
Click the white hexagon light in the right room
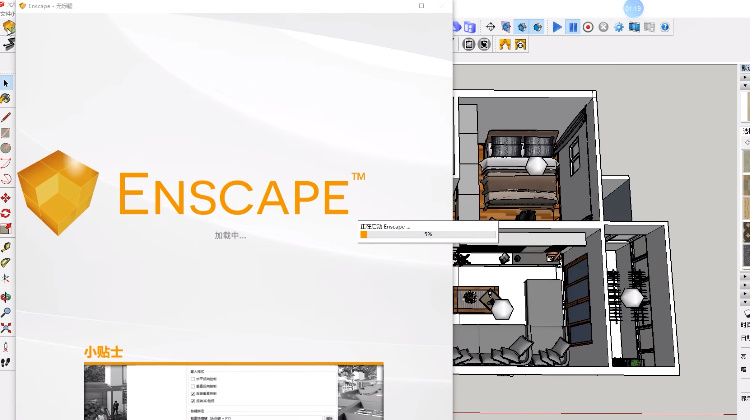point(632,298)
